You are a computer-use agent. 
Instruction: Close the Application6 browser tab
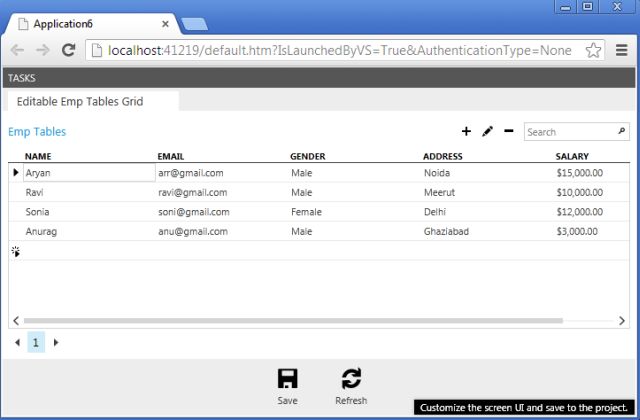pyautogui.click(x=165, y=24)
